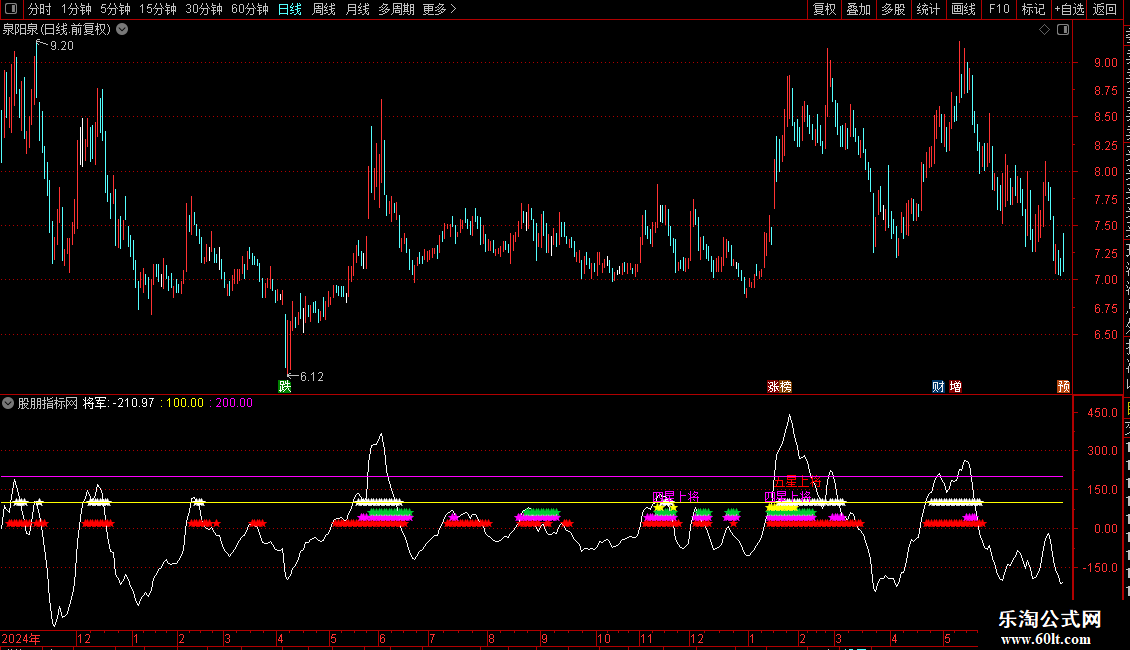Click the 300.0 indicator axis label
The width and height of the screenshot is (1130, 650).
tap(1103, 451)
